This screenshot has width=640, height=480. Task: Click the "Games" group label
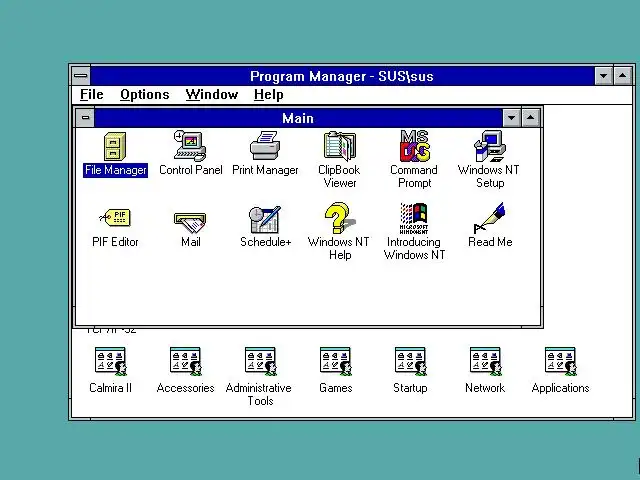336,388
